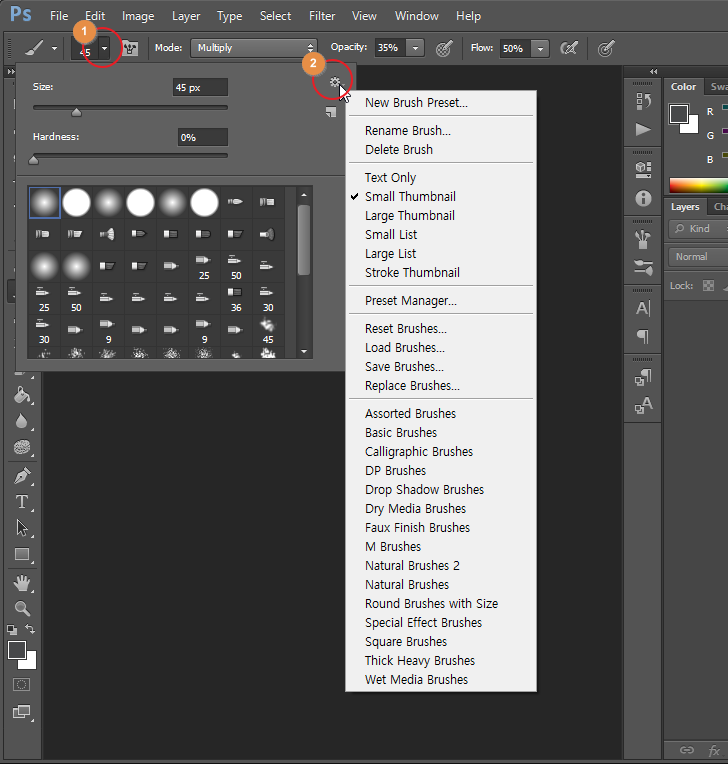This screenshot has width=728, height=764.
Task: Open the tool preset picker arrow
Action: click(x=54, y=49)
